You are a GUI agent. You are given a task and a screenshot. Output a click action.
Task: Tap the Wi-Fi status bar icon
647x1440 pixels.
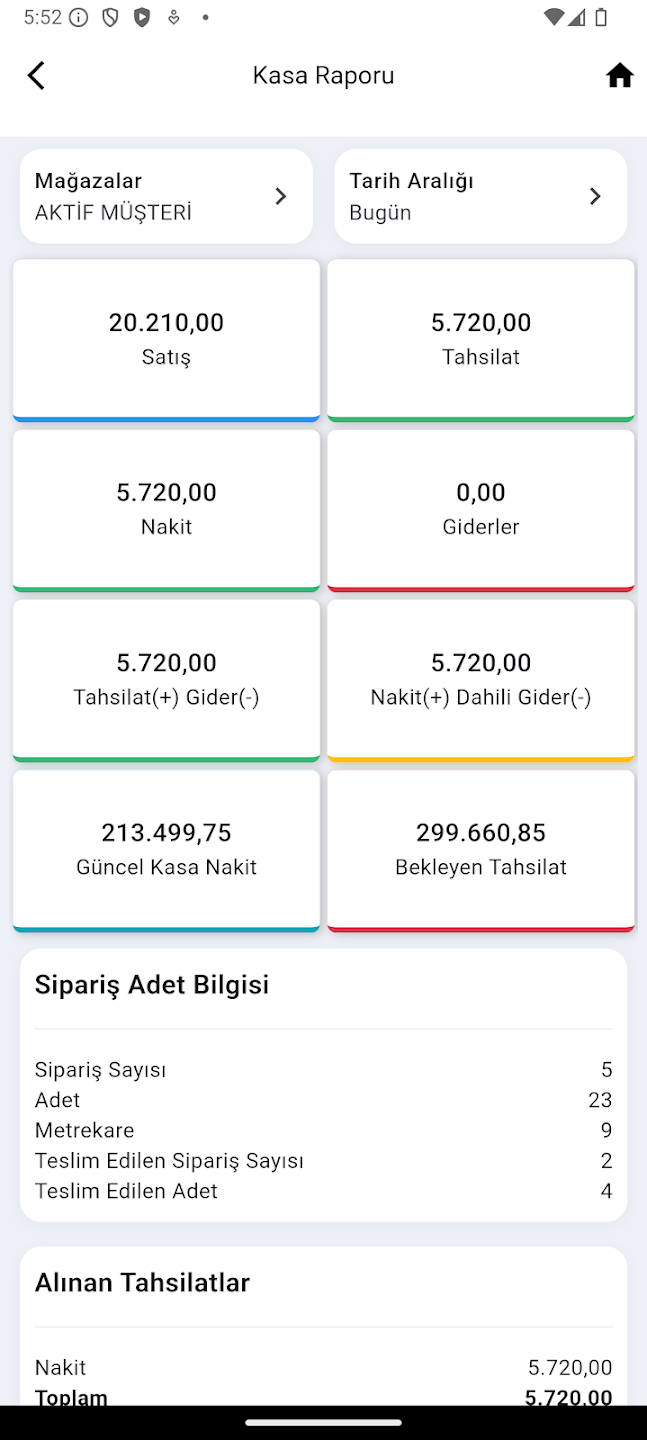[x=554, y=17]
